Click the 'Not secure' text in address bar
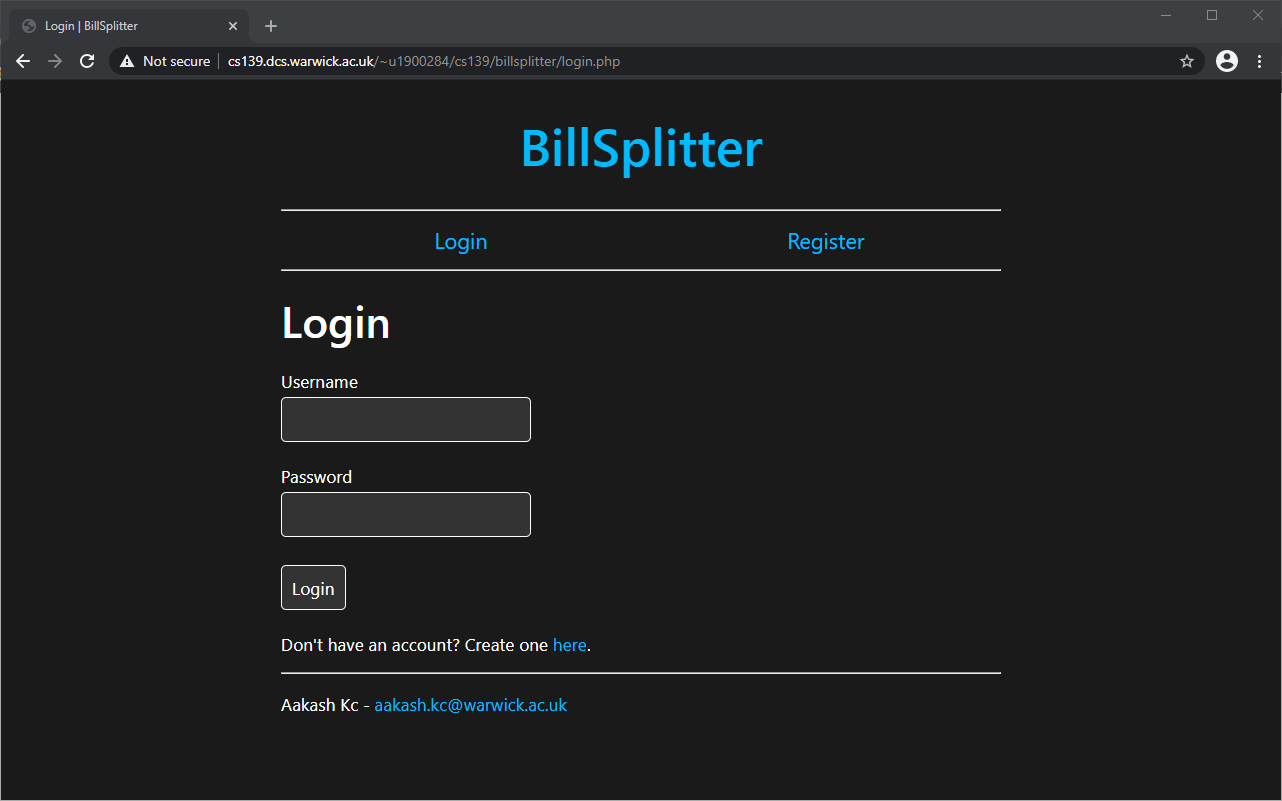This screenshot has width=1282, height=801. 176,61
